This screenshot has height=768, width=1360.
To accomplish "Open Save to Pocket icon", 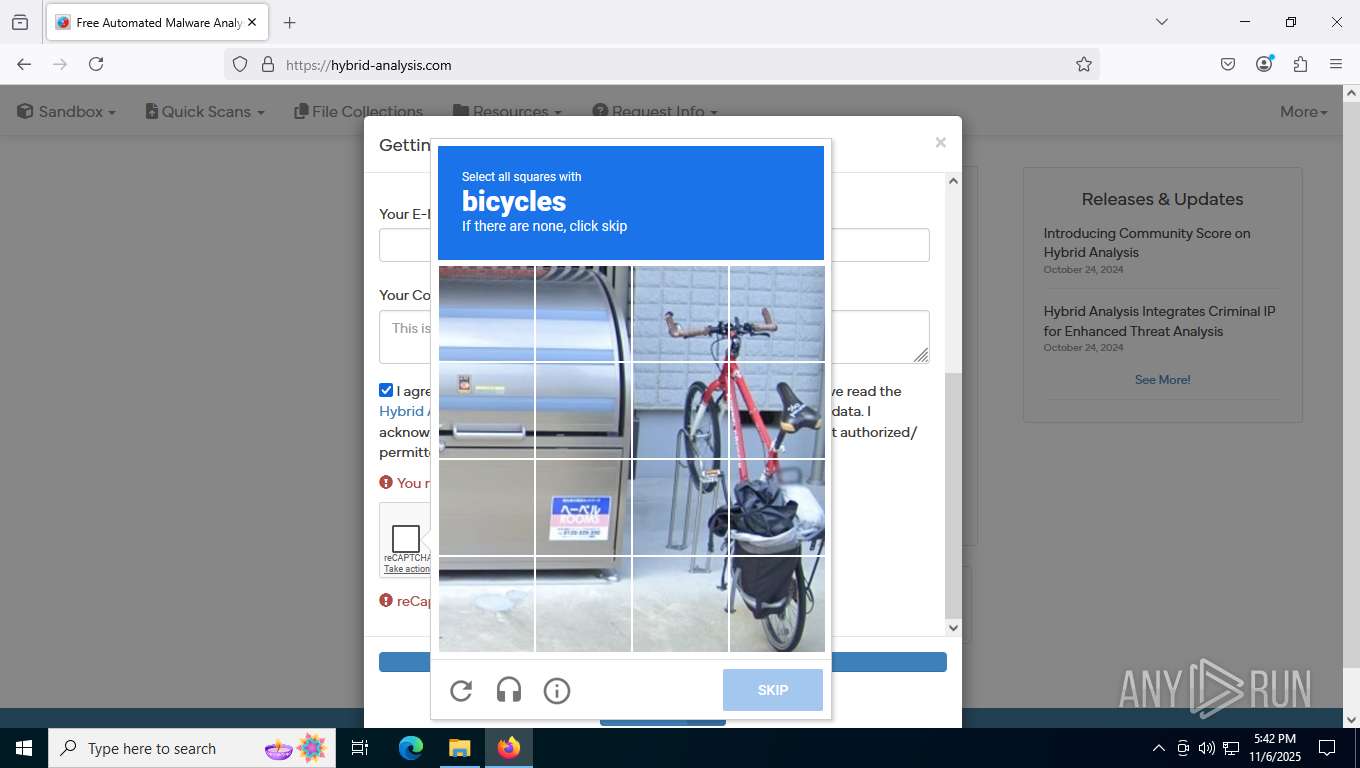I will tap(1228, 64).
